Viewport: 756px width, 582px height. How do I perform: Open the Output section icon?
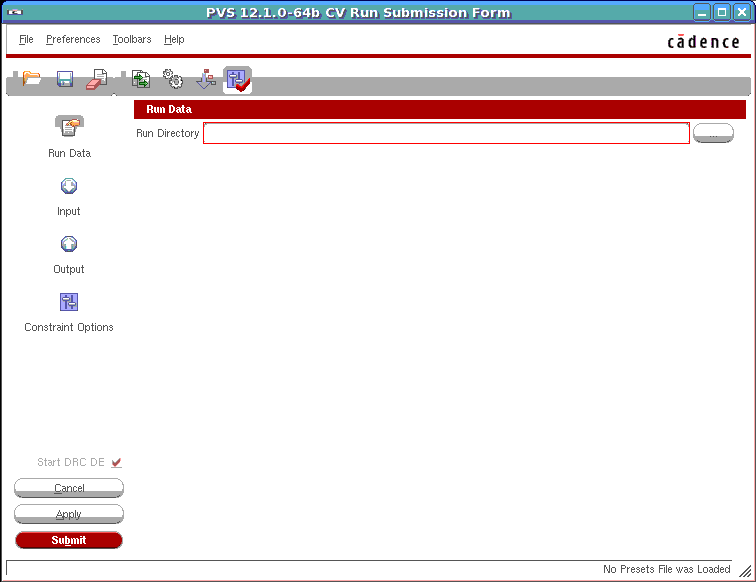[68, 244]
